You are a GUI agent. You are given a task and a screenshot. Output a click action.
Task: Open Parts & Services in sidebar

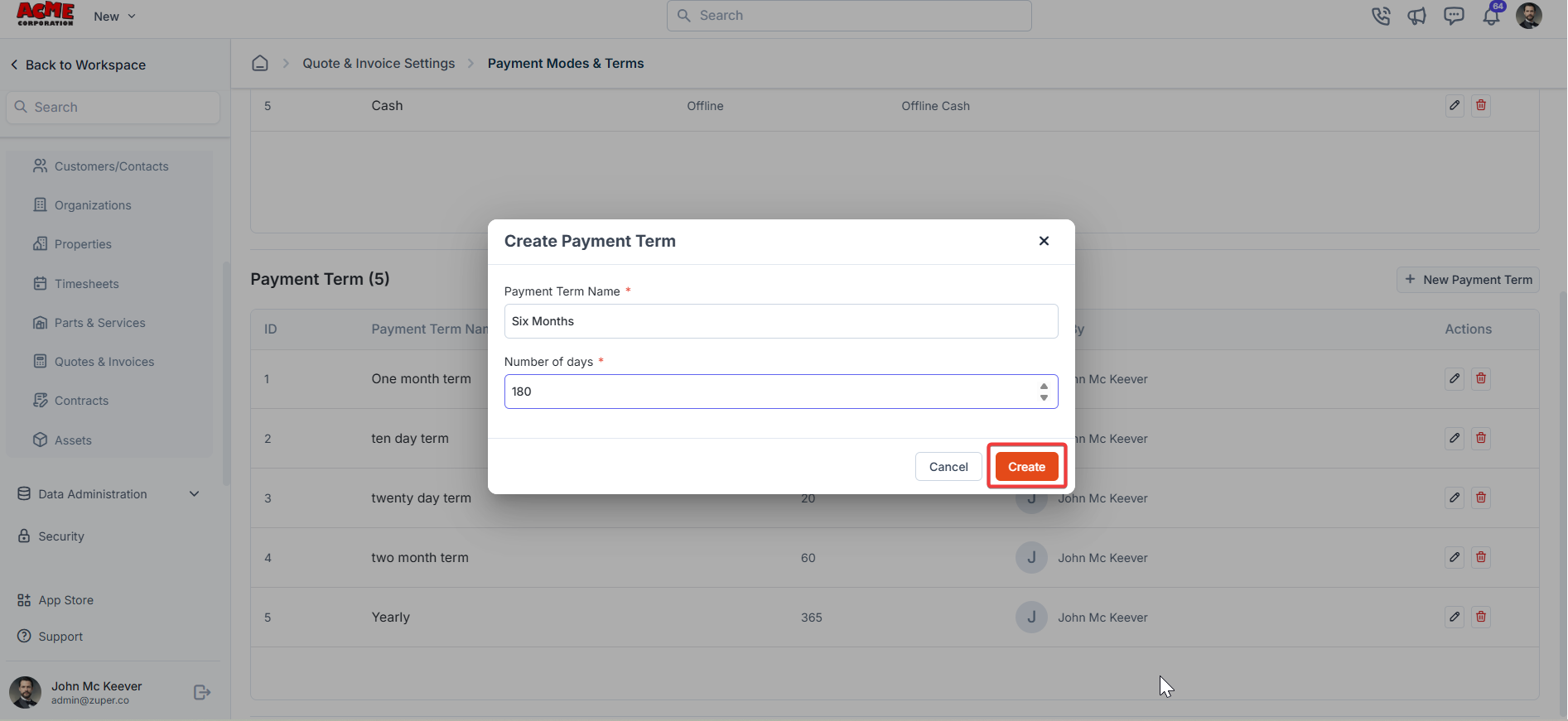pos(99,323)
